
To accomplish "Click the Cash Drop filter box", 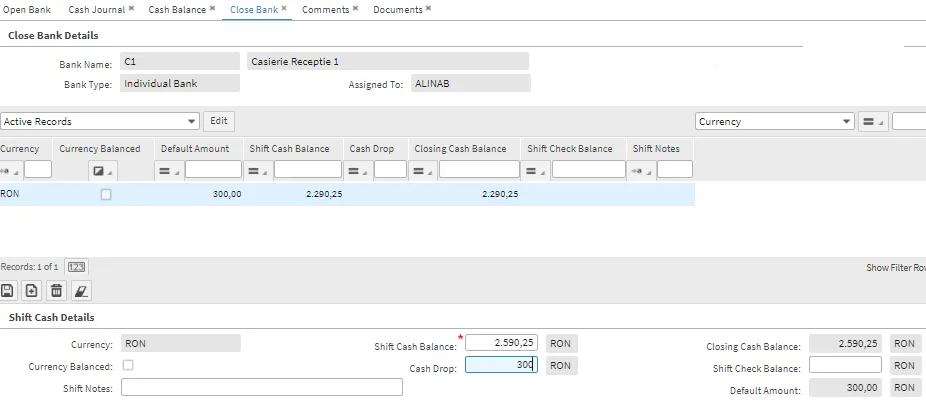I will pyautogui.click(x=390, y=169).
